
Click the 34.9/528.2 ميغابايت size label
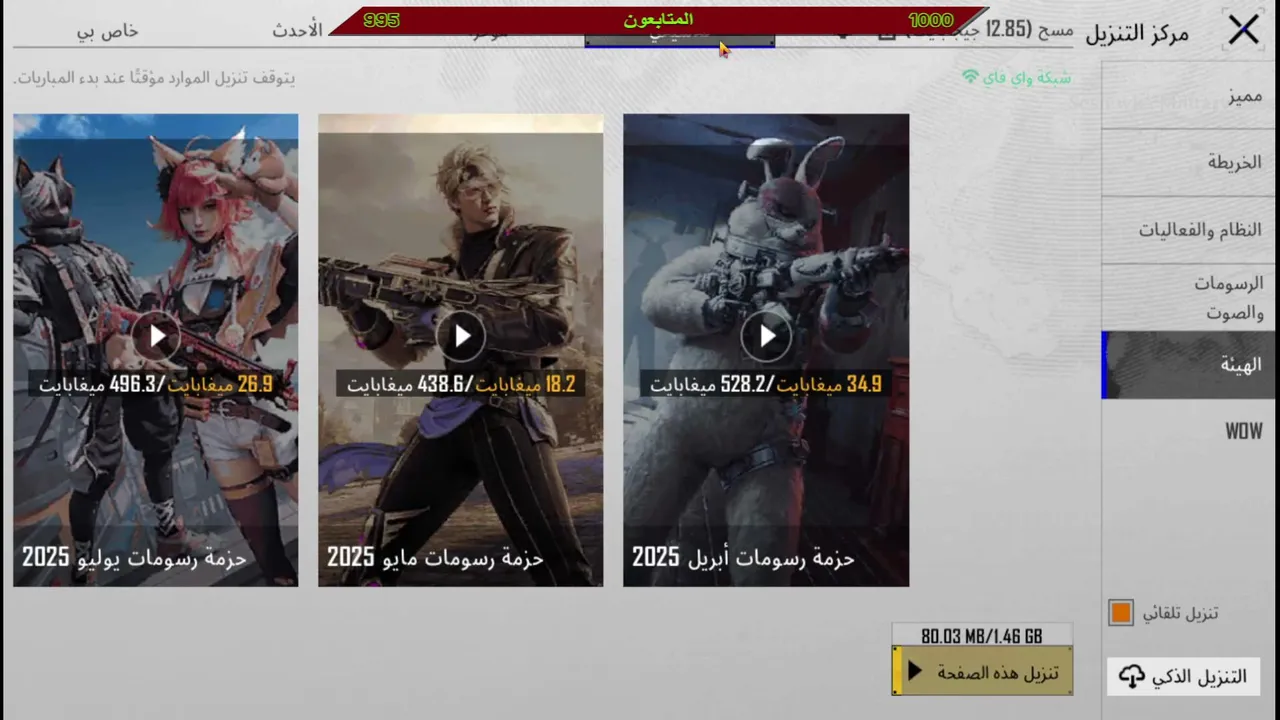(766, 383)
